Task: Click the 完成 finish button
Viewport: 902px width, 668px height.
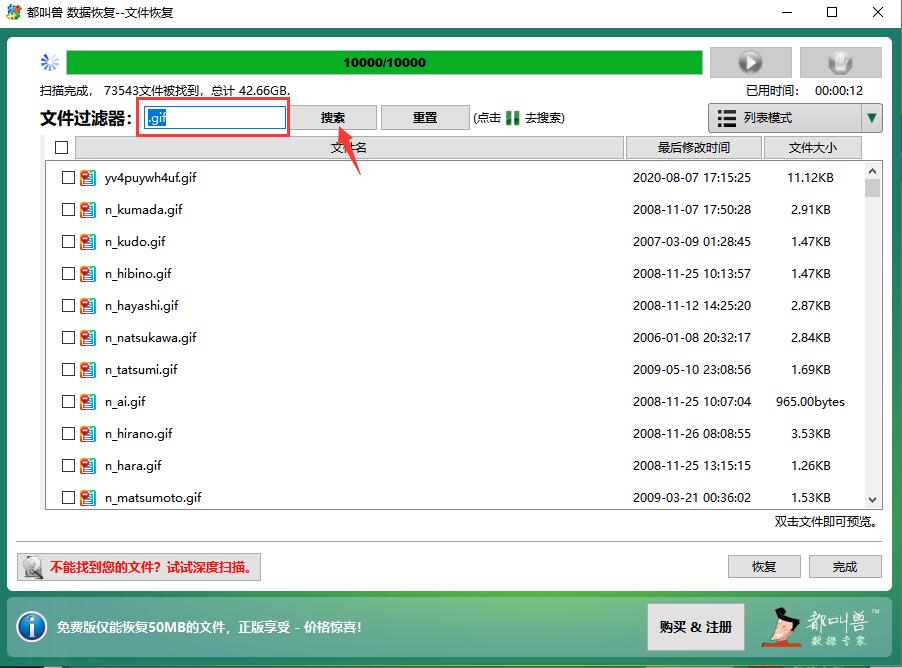Action: [x=845, y=567]
